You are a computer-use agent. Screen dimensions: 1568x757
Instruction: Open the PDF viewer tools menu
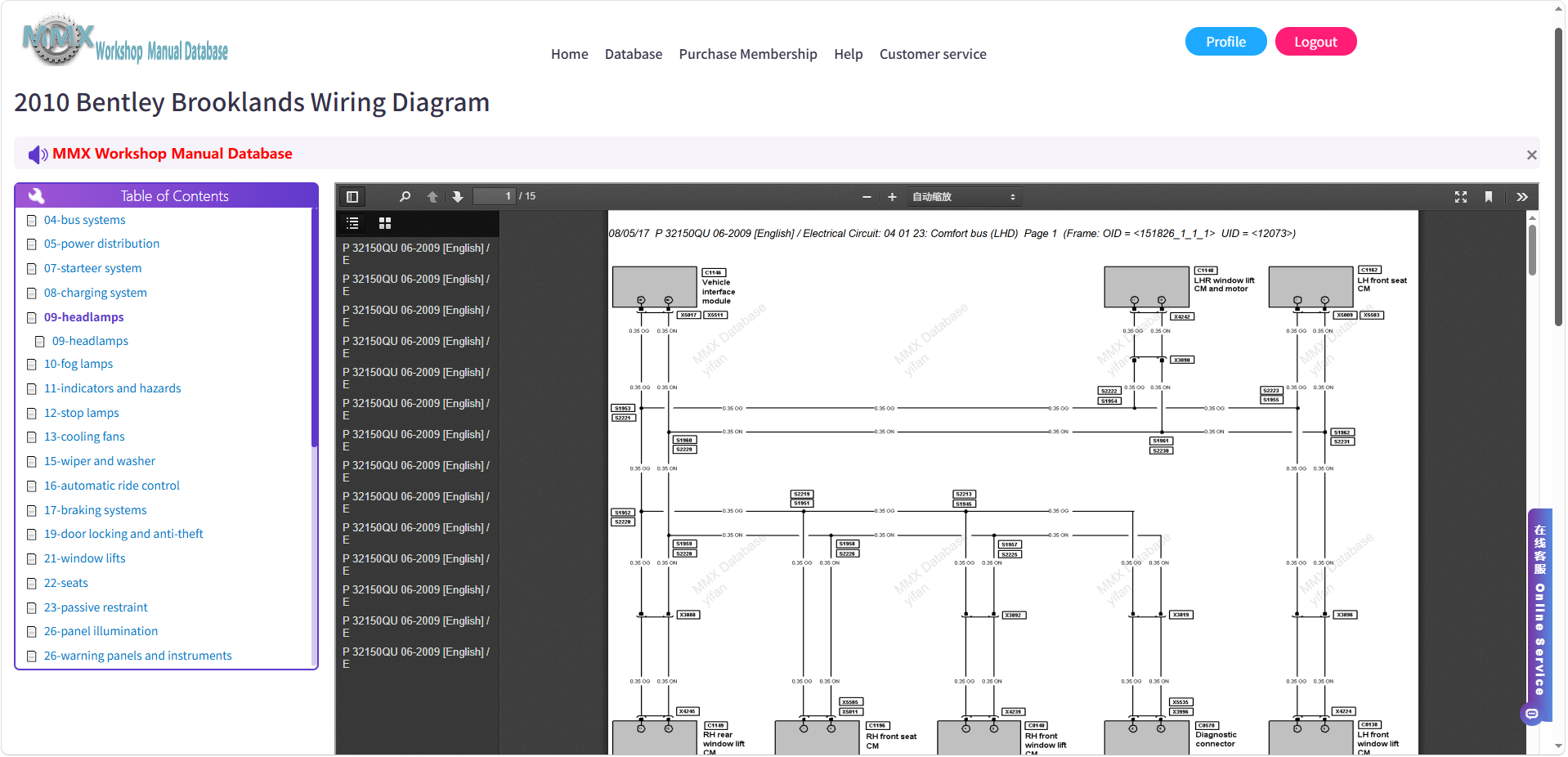(x=1521, y=196)
